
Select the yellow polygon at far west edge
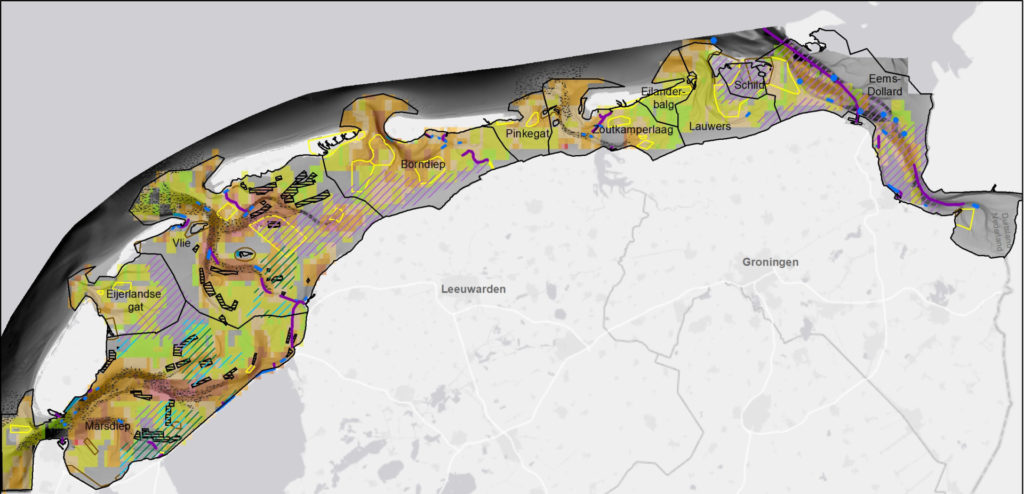18,428
